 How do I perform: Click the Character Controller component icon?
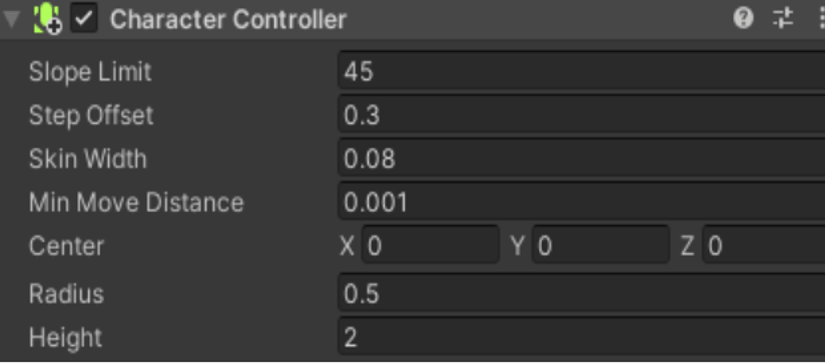47,19
